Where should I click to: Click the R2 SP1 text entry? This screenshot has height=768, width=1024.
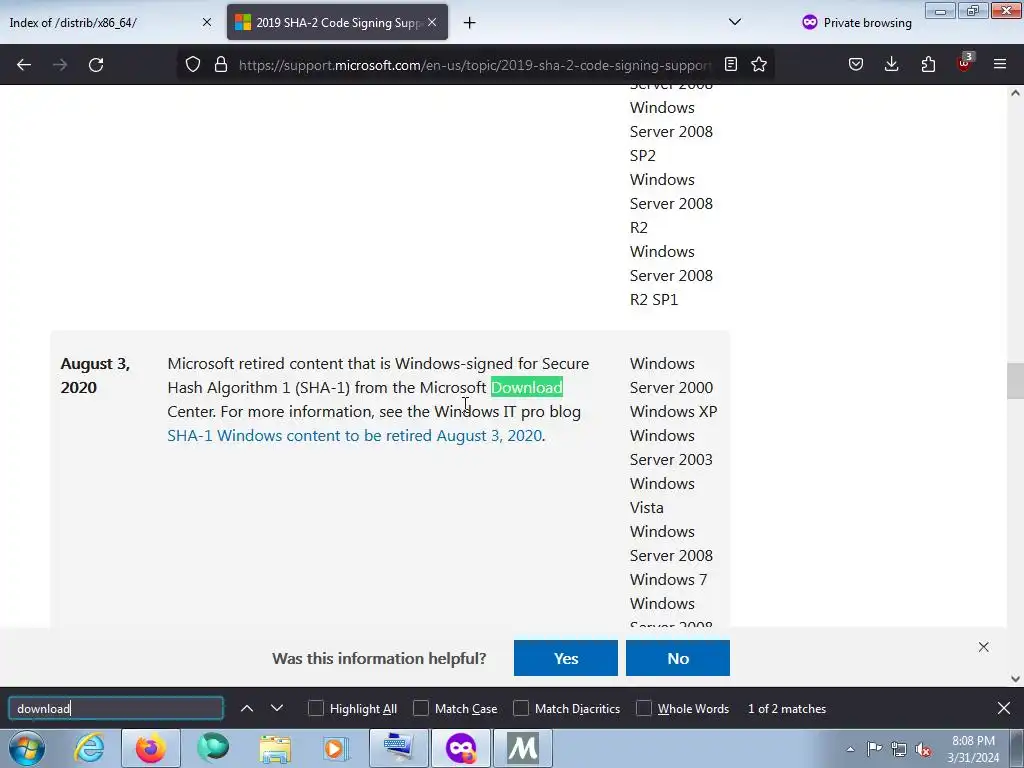point(654,300)
